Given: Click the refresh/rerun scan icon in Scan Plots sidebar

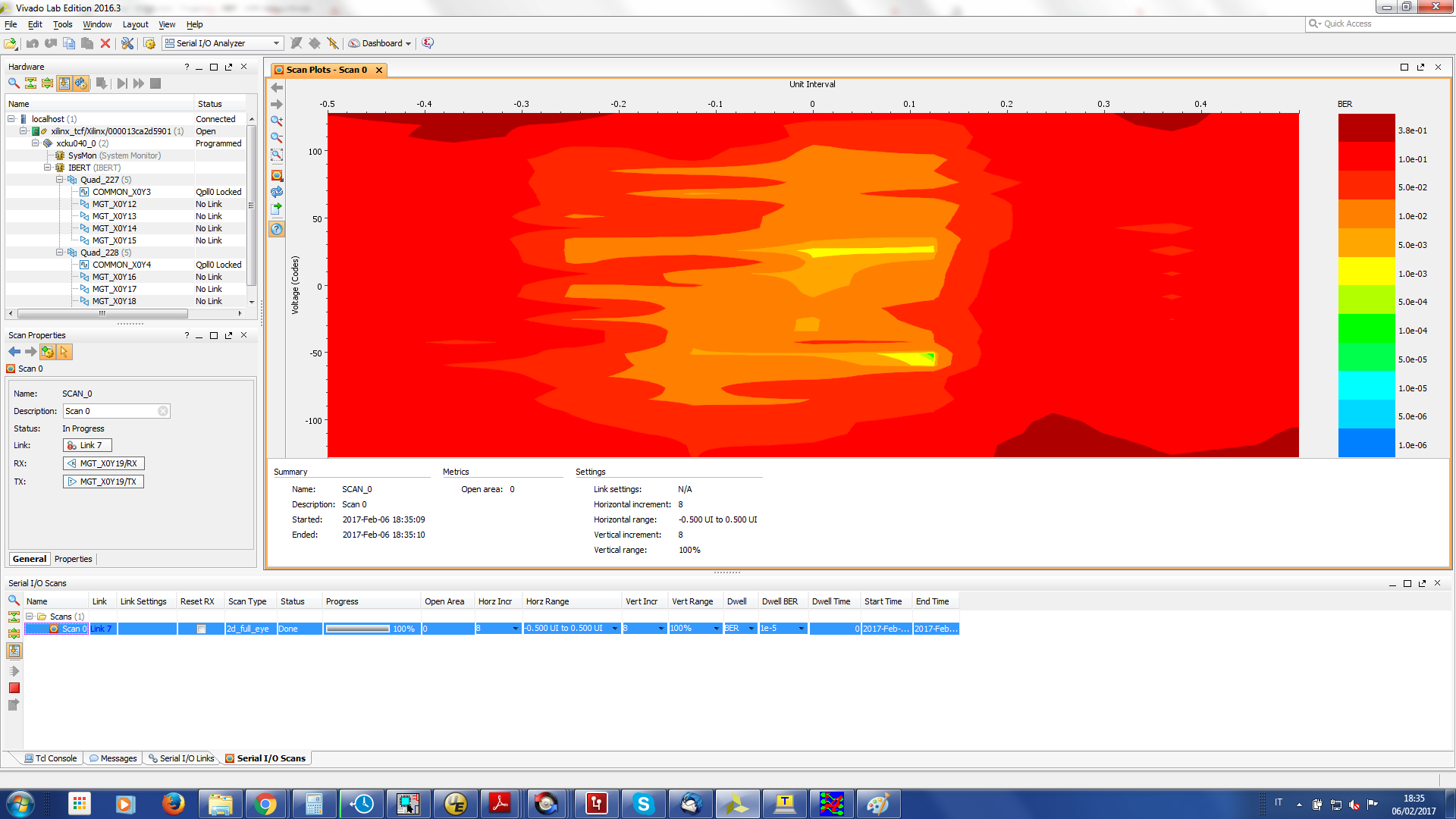Looking at the screenshot, I should coord(277,192).
